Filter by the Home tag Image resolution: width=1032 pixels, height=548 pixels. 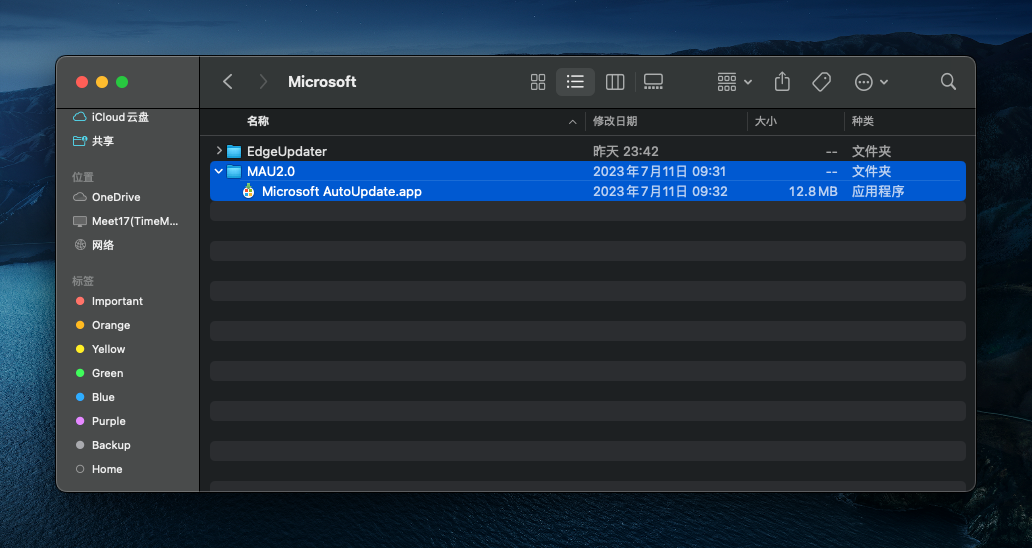click(107, 469)
